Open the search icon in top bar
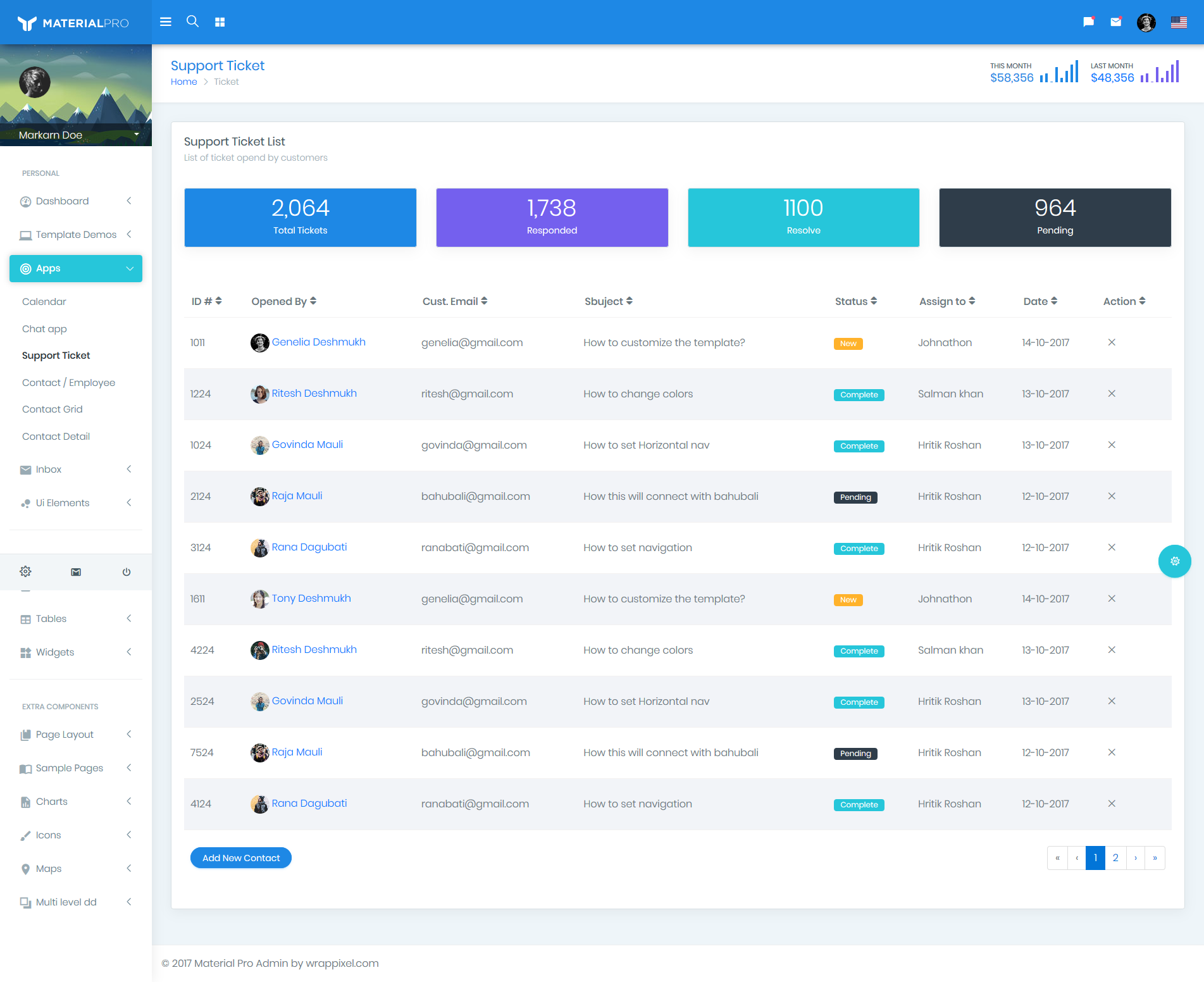1204x982 pixels. (192, 22)
